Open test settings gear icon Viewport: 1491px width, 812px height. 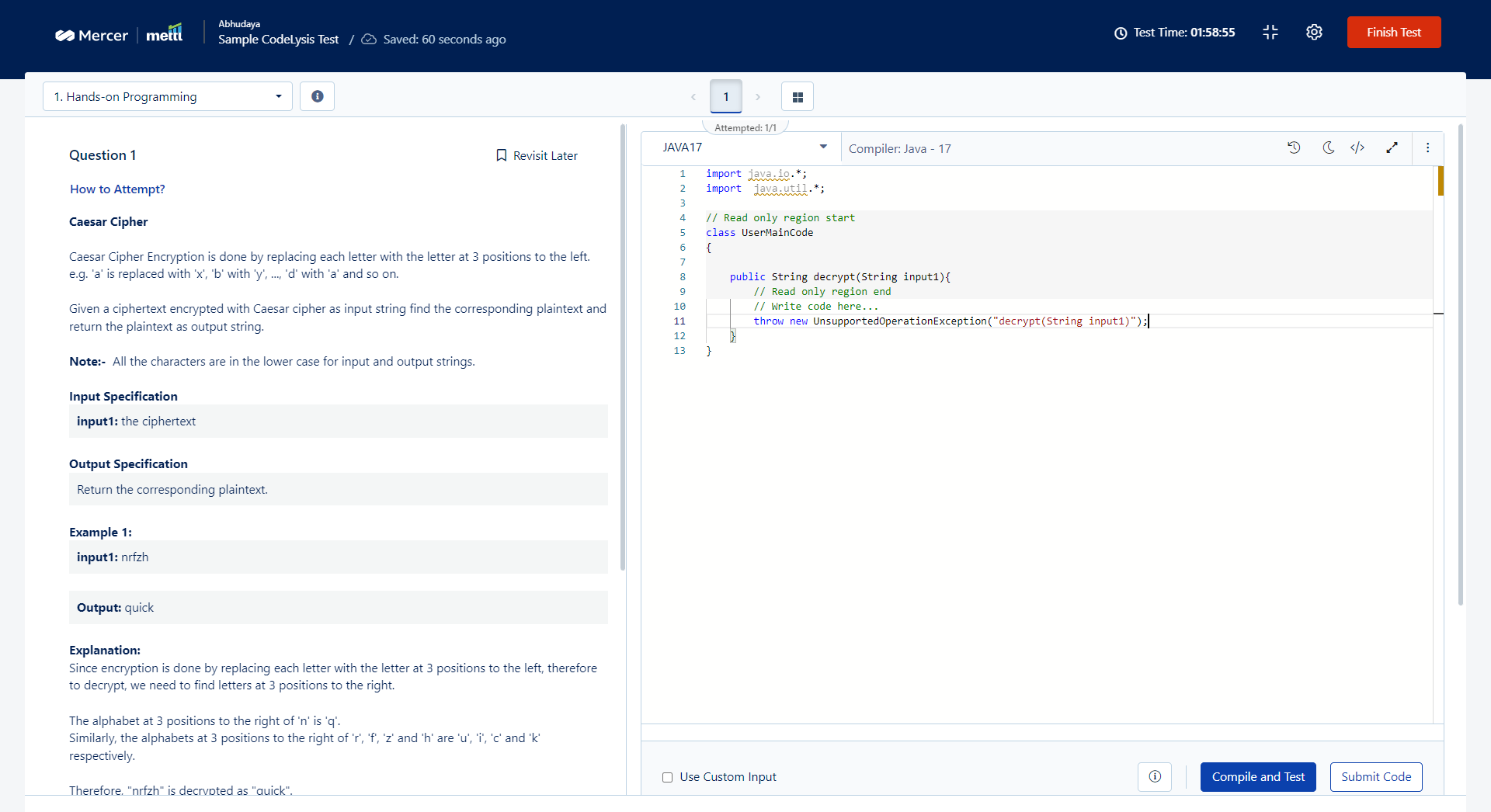(x=1314, y=33)
